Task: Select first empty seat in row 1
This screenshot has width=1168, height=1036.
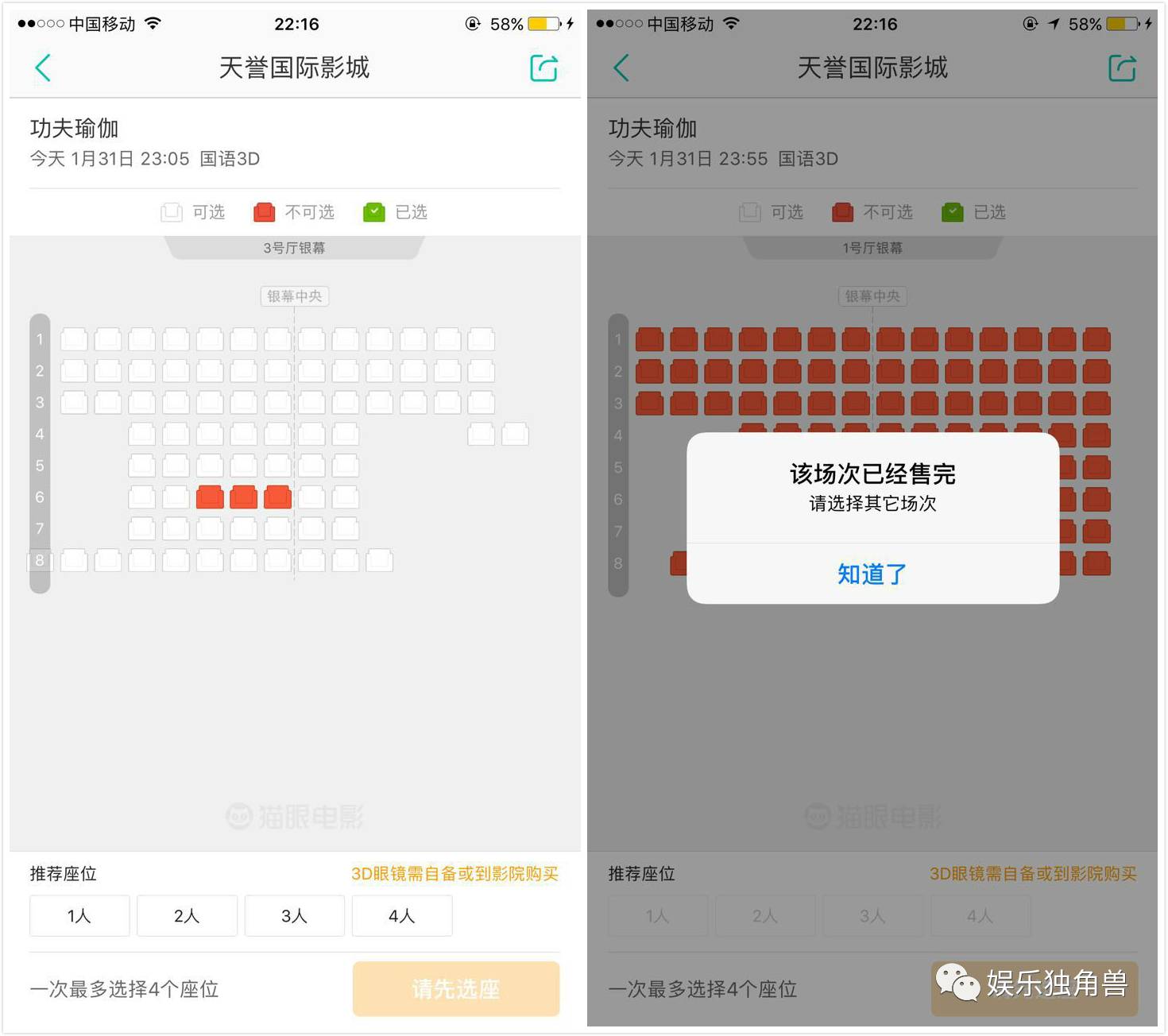Action: click(74, 339)
